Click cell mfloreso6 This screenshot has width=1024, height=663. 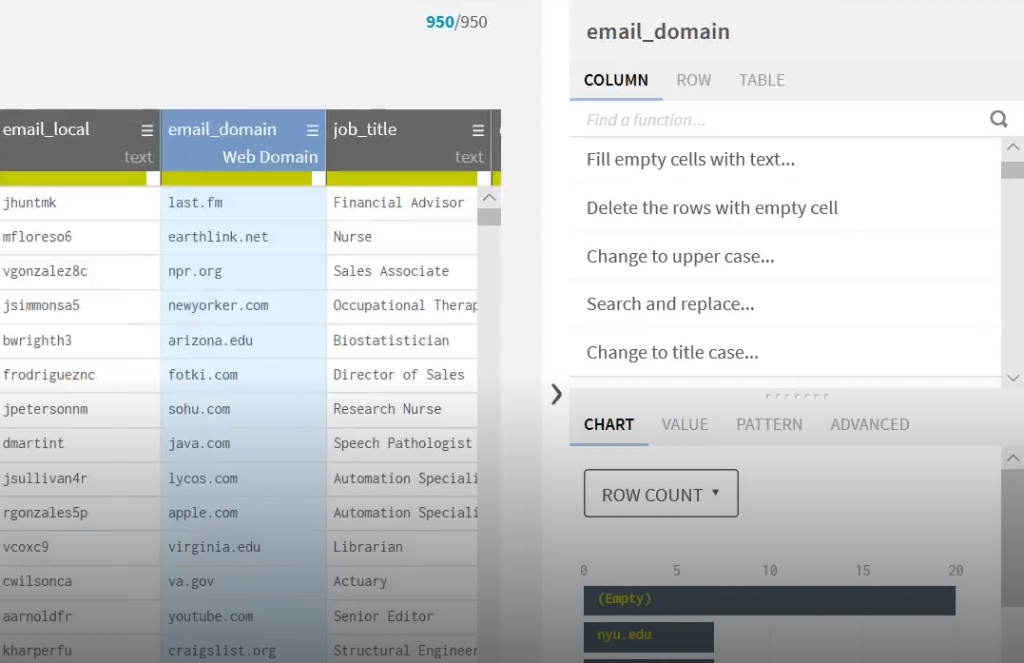tap(80, 237)
